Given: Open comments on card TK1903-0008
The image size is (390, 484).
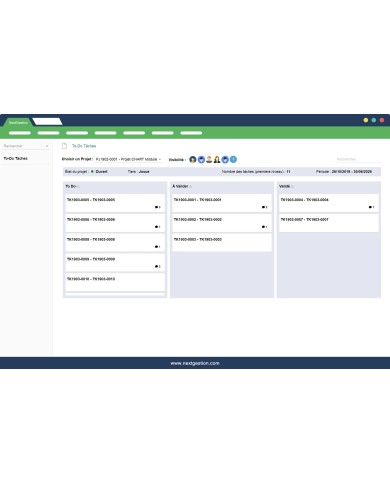Looking at the screenshot, I should (x=157, y=247).
